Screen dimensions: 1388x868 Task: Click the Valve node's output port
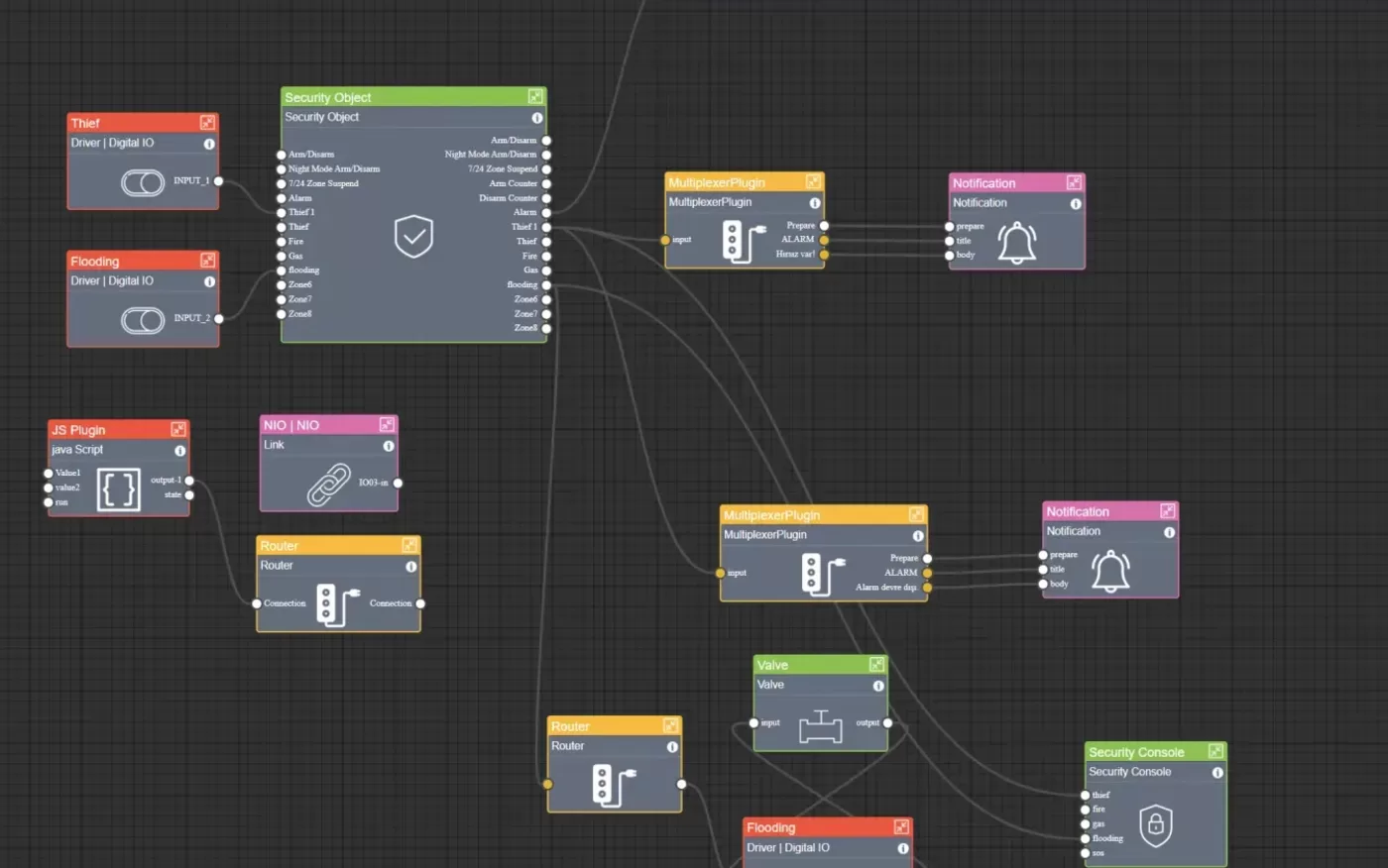[887, 723]
